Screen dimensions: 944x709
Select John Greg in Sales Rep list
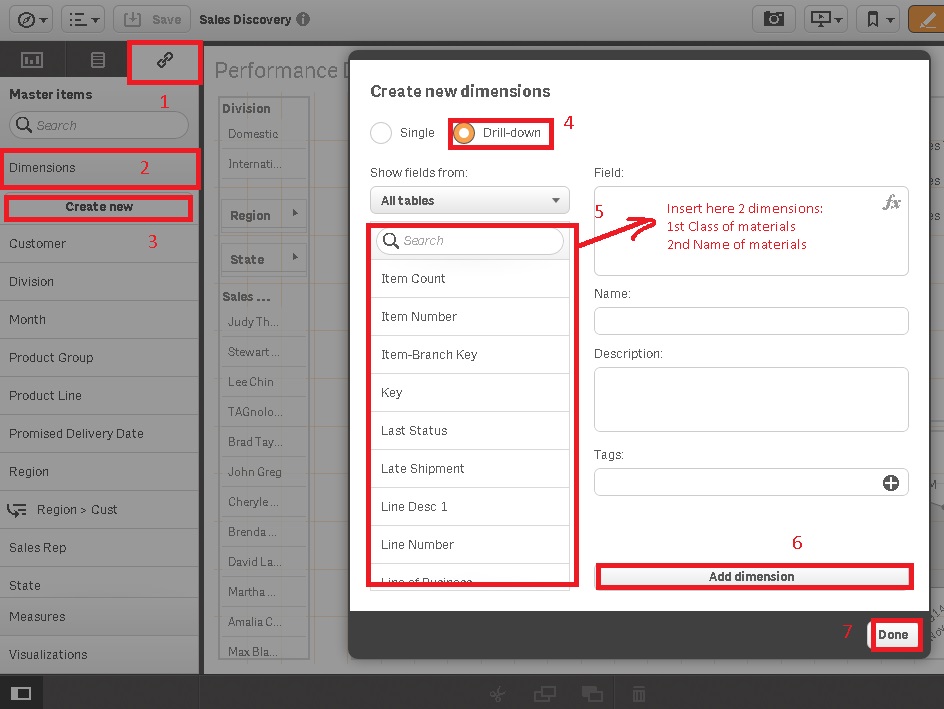pos(263,472)
